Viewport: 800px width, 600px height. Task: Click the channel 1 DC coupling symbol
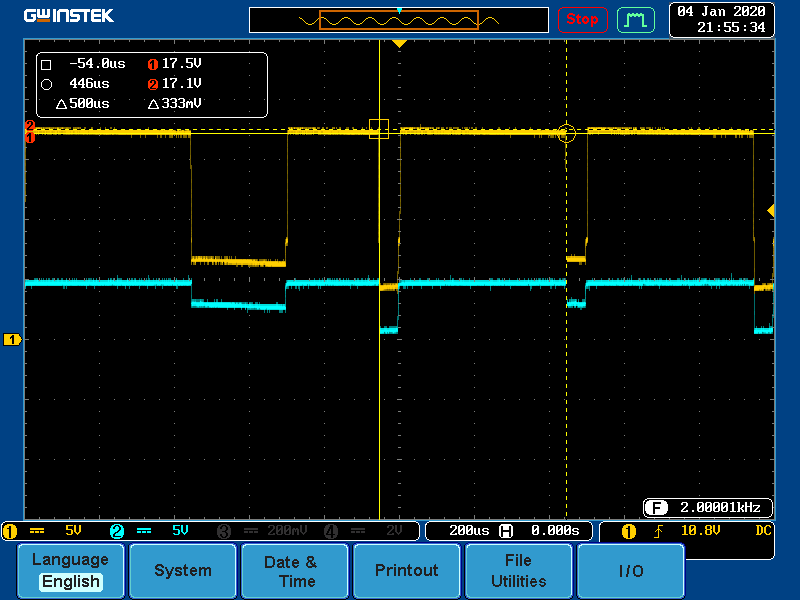coord(37,531)
